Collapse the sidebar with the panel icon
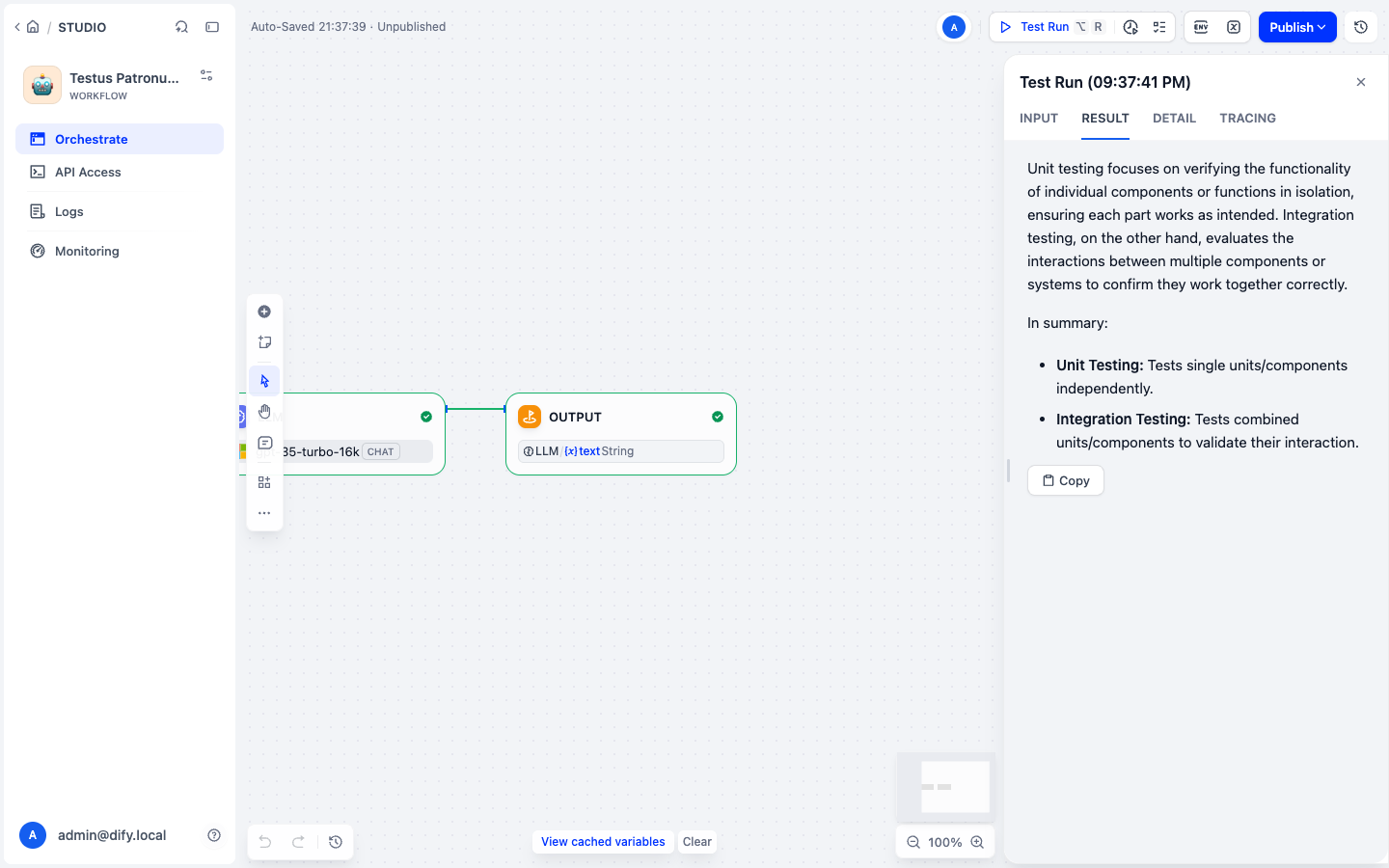Screen dimensions: 1389x868 tap(212, 27)
